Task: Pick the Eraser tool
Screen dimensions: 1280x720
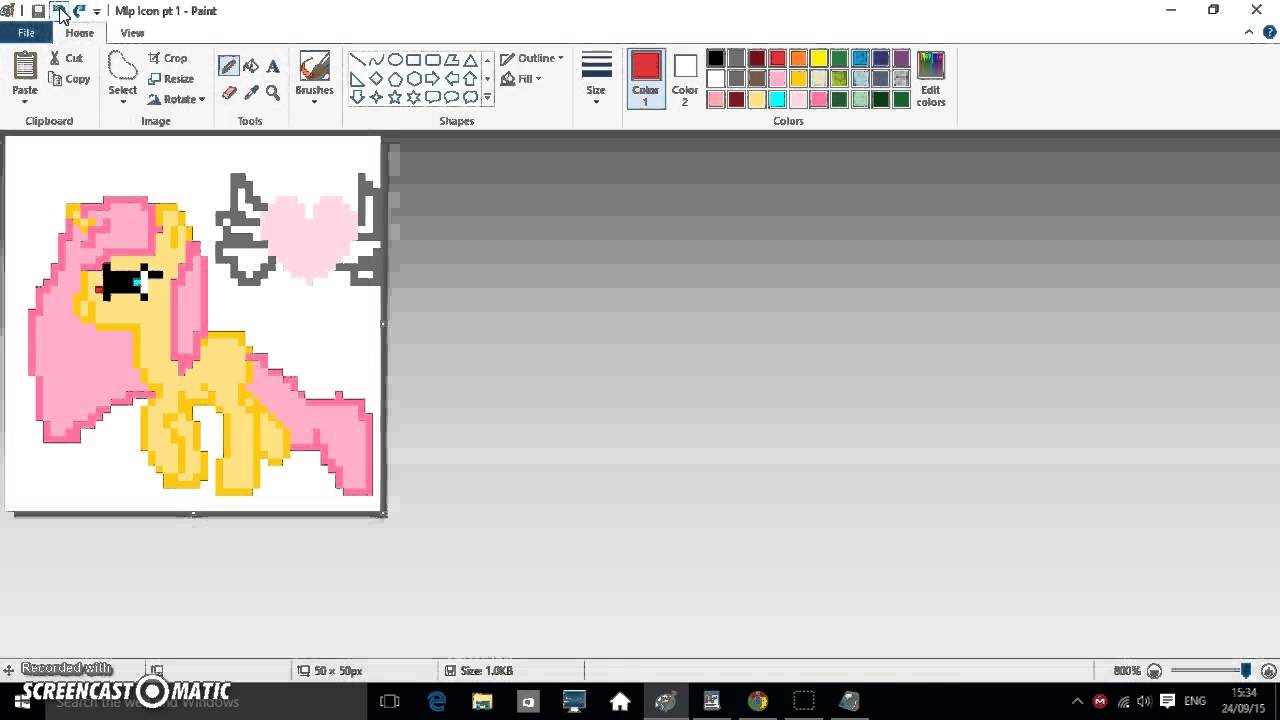Action: tap(229, 92)
